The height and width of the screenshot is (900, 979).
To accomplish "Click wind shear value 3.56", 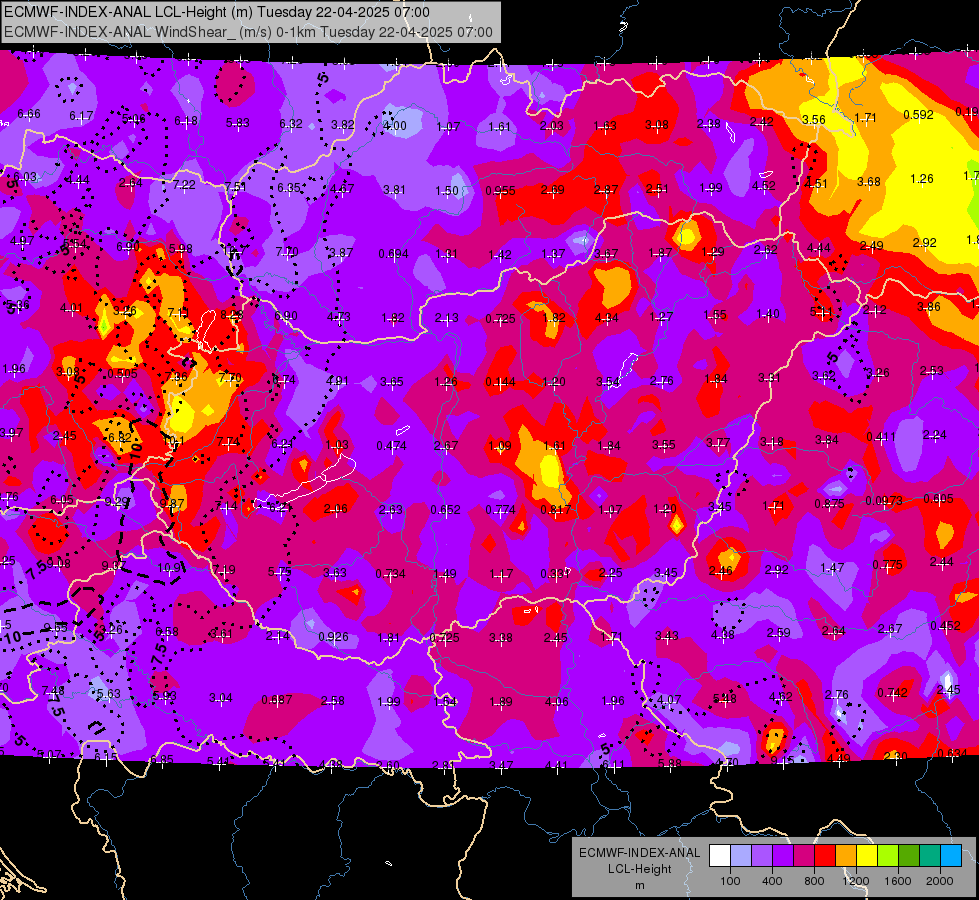I will pos(814,119).
